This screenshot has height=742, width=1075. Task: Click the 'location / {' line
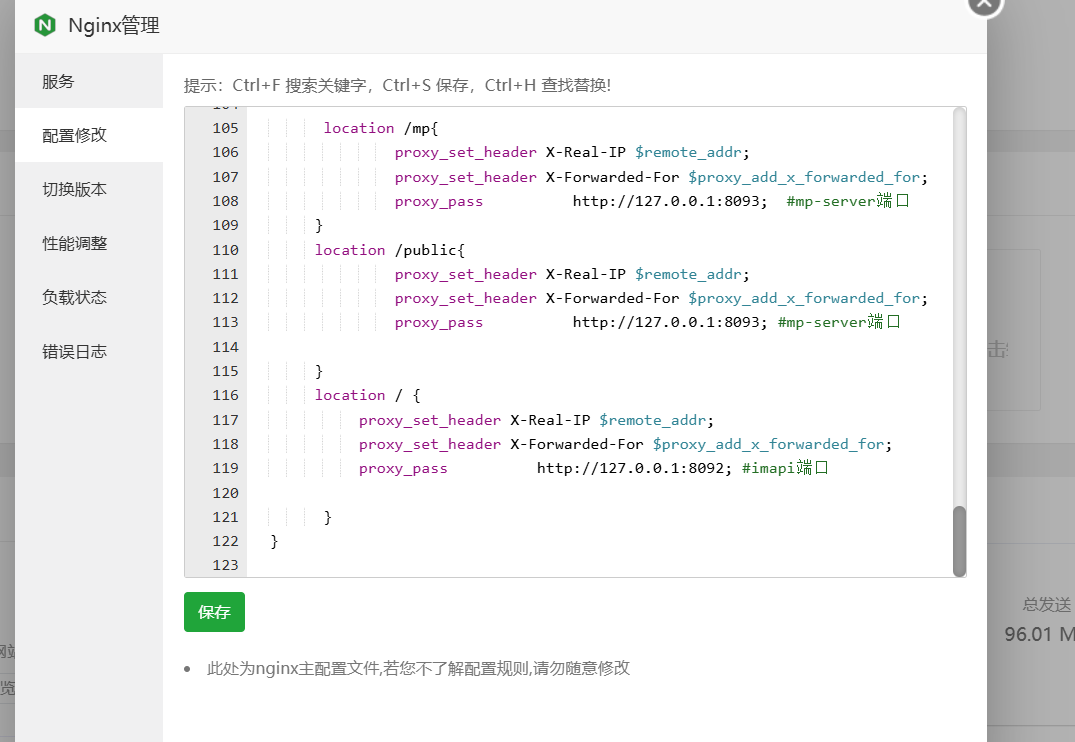[x=367, y=395]
